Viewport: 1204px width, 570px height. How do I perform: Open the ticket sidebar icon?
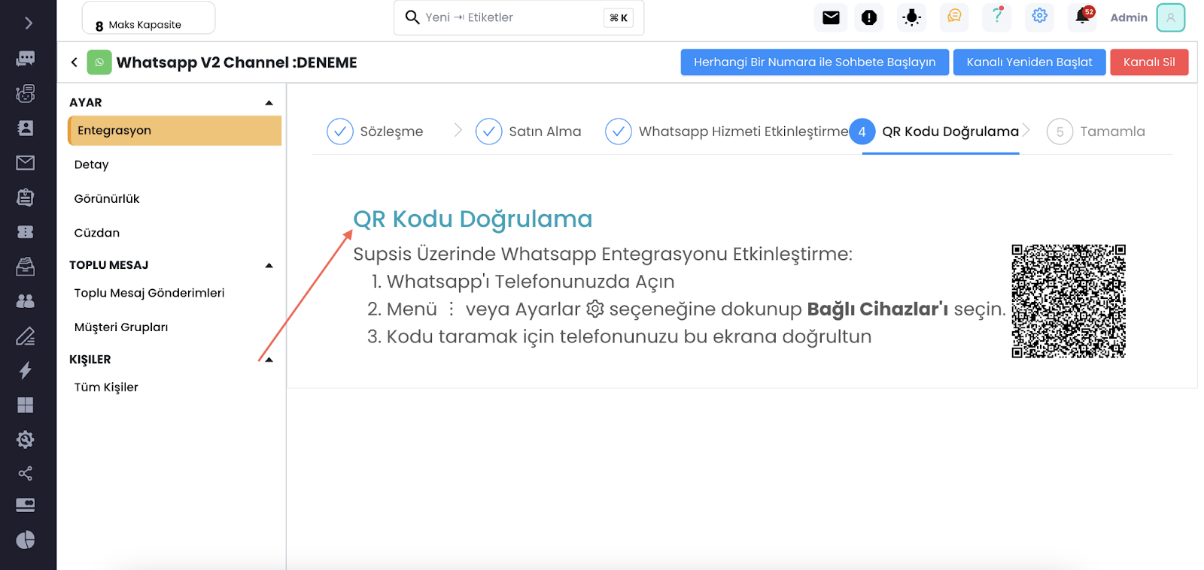26,232
